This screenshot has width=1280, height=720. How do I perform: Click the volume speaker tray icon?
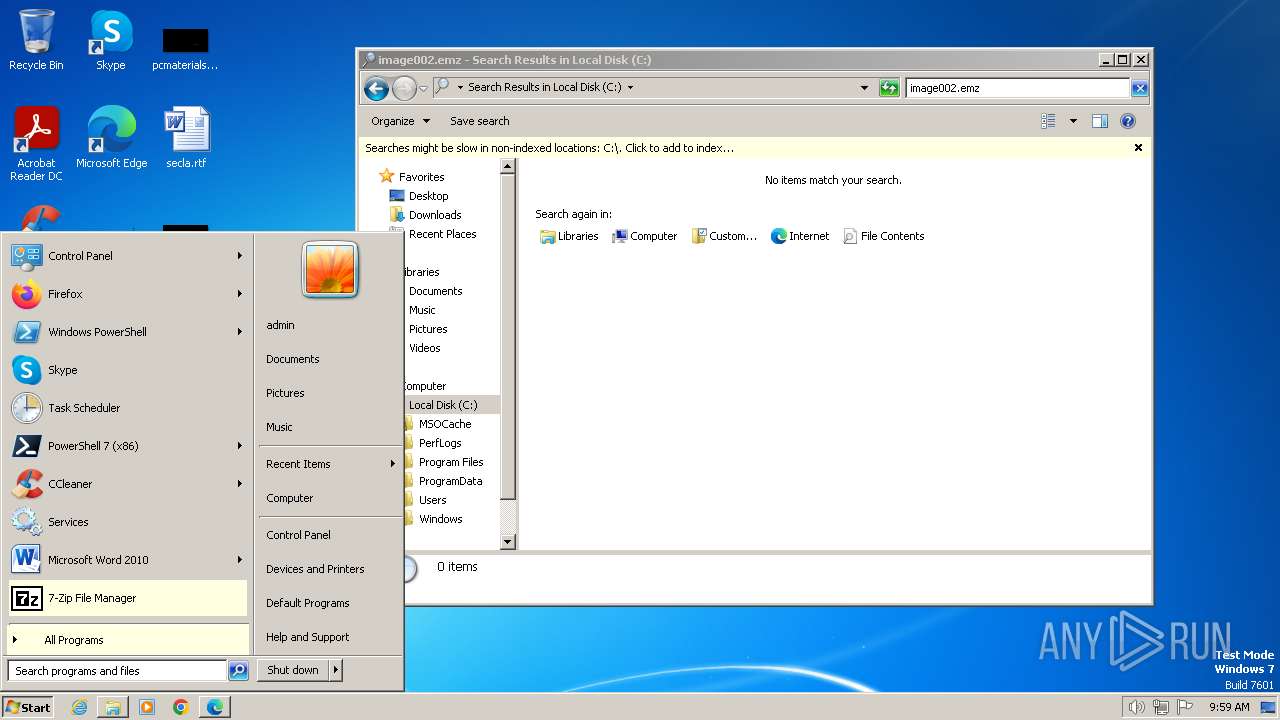(x=1136, y=707)
